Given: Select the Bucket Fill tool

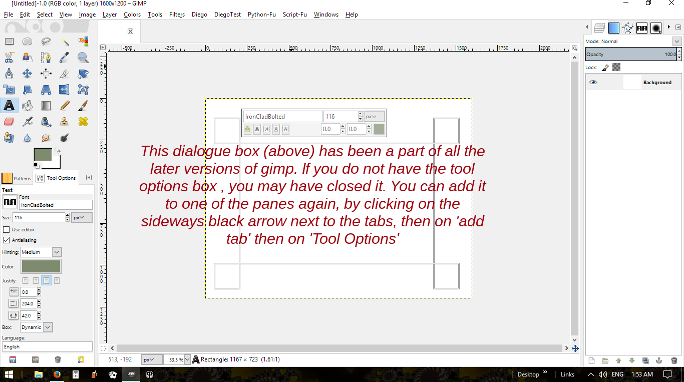Looking at the screenshot, I should pos(27,106).
